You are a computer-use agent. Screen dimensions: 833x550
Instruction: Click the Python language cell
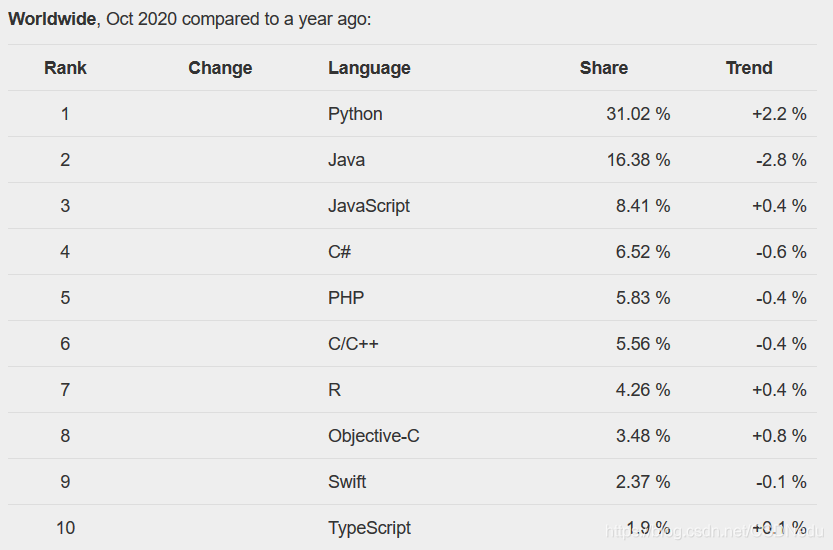click(x=355, y=114)
